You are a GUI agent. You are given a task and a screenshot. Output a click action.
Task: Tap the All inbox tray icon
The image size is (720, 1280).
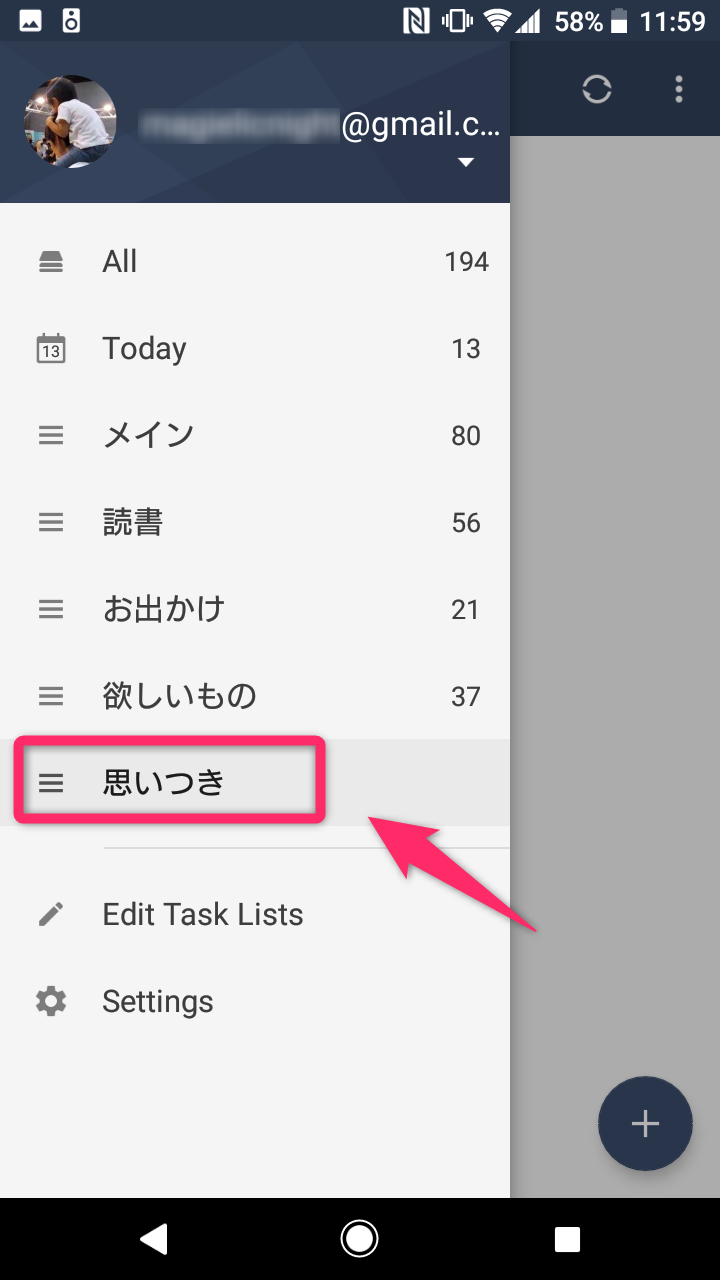[x=51, y=262]
